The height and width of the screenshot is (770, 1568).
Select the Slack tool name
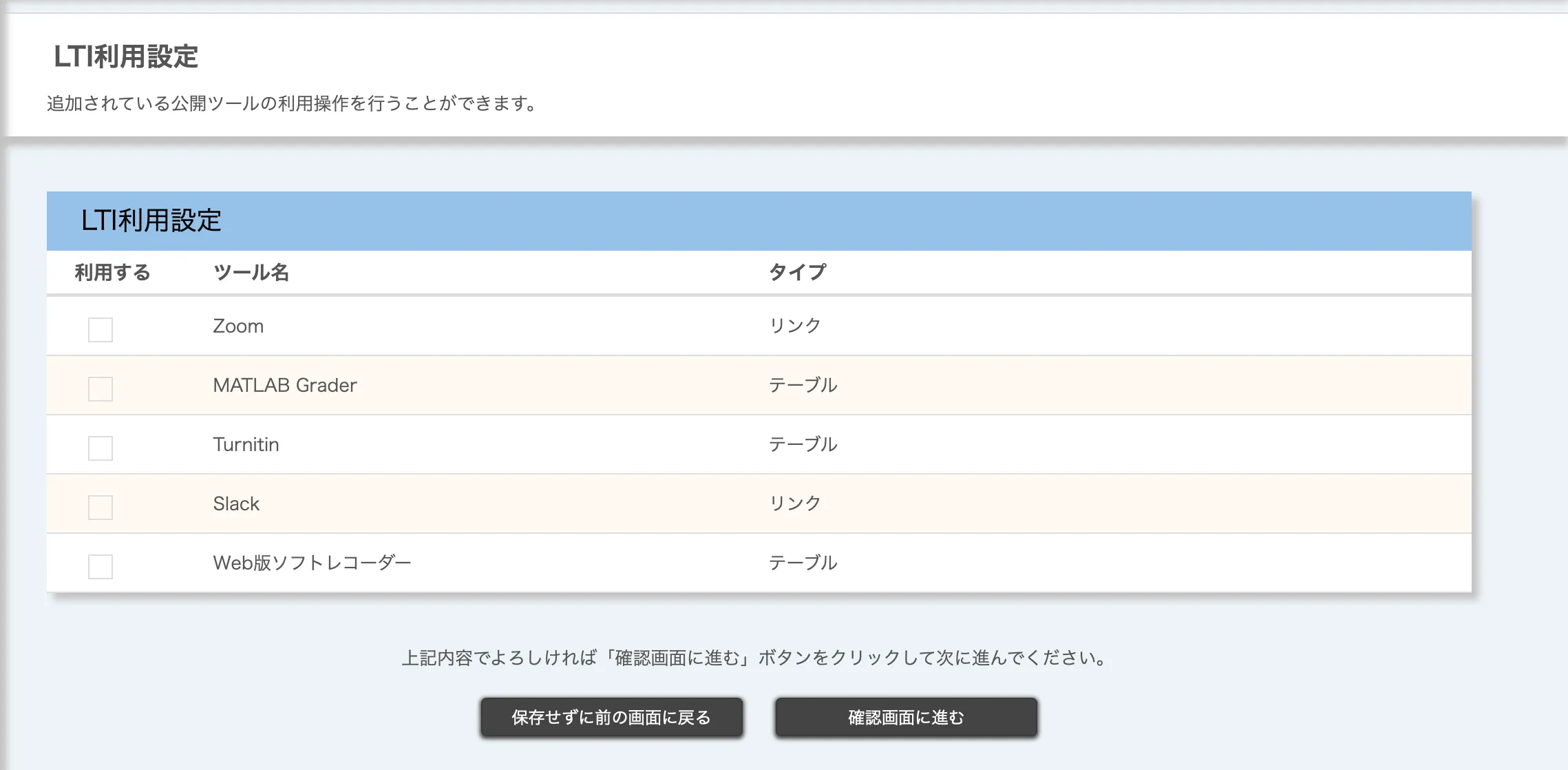click(236, 503)
